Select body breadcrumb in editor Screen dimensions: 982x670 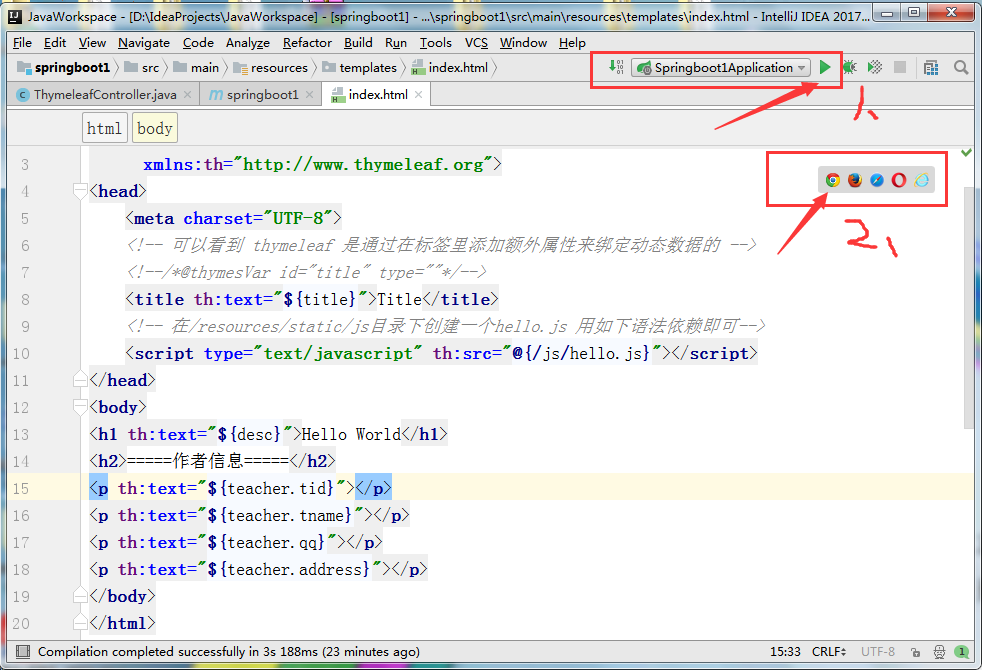tap(154, 128)
